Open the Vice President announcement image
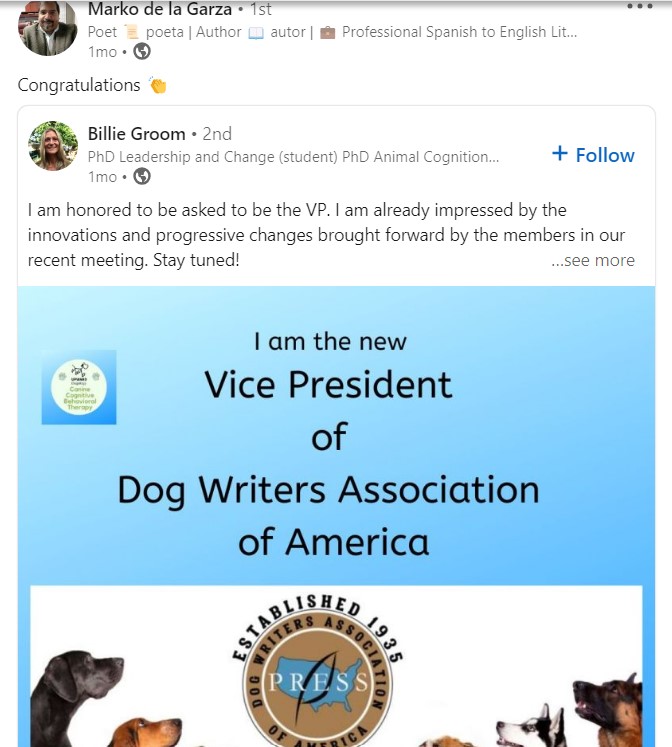This screenshot has height=747, width=672. pyautogui.click(x=336, y=516)
